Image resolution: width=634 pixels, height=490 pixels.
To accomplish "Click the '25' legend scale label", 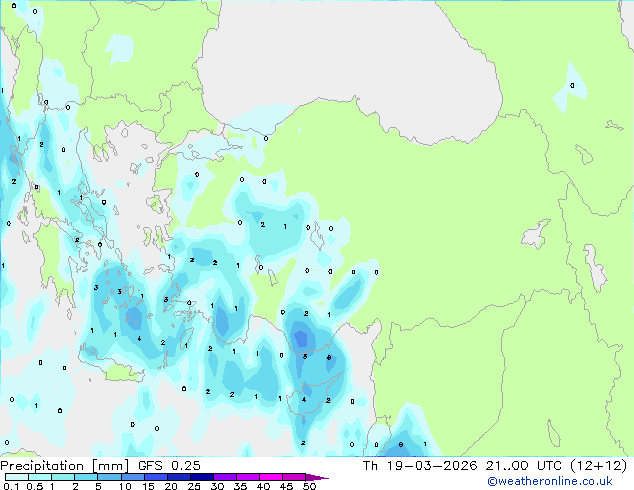I will click(194, 486).
